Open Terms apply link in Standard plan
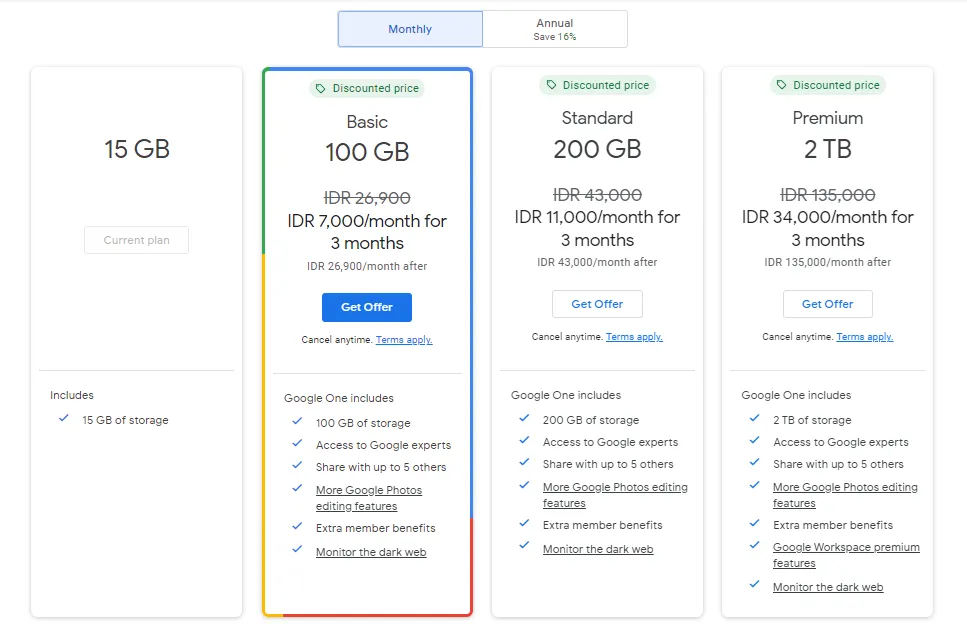The width and height of the screenshot is (967, 624). (x=634, y=337)
